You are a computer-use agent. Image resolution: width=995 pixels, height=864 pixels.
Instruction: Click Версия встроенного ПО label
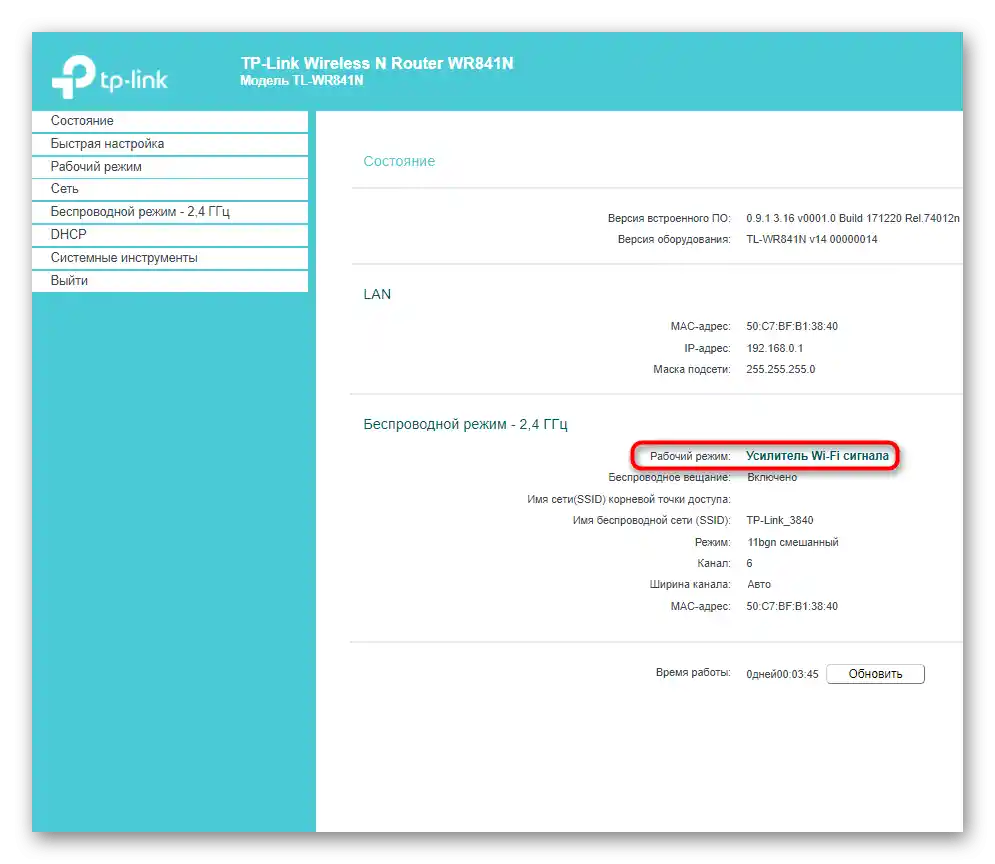click(x=669, y=218)
